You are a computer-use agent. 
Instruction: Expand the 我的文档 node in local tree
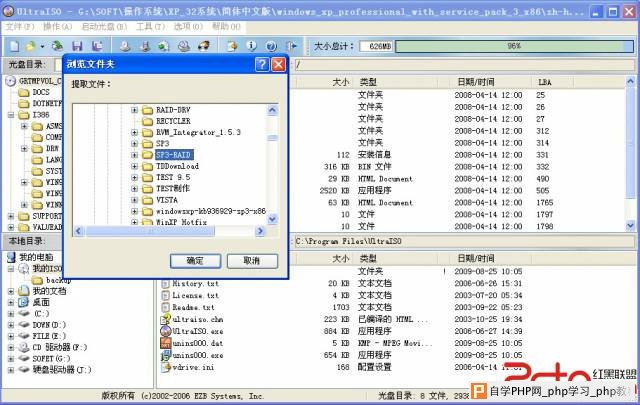[x=11, y=291]
